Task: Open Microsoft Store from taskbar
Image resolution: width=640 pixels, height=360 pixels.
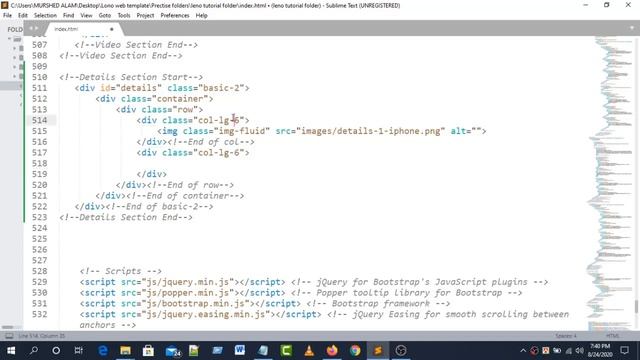Action: tap(148, 351)
